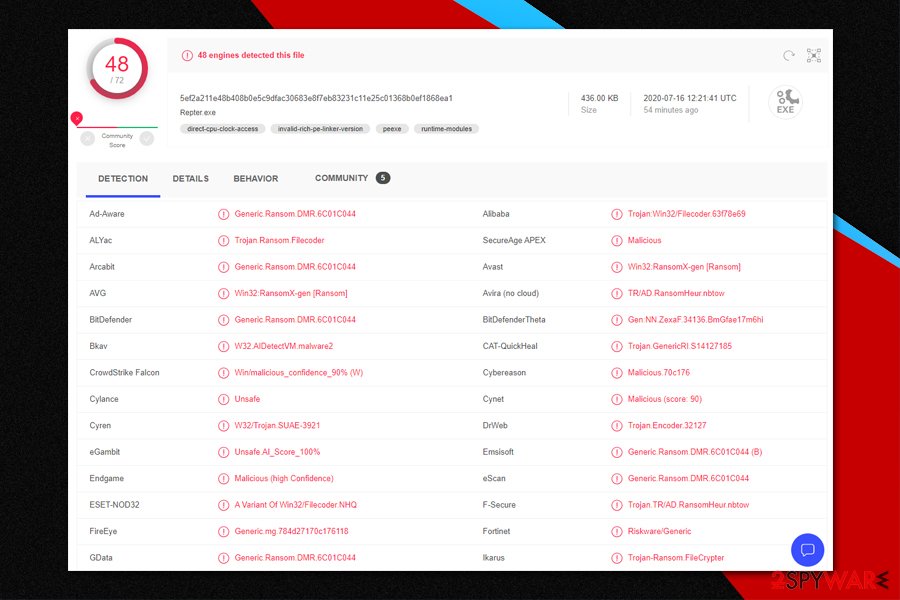900x600 pixels.
Task: Click Cynet's Malicious (score: 90) result
Action: (665, 399)
